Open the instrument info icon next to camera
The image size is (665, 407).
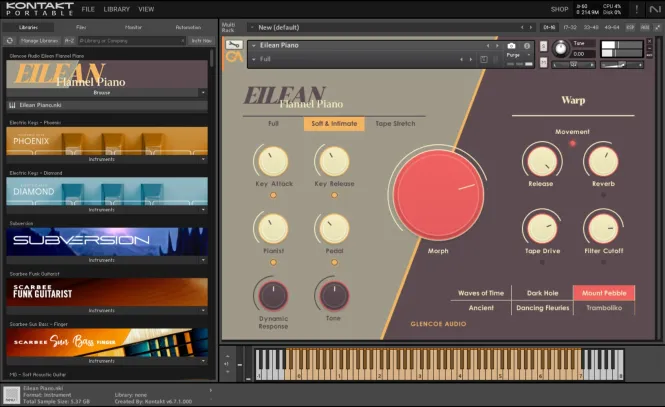point(527,45)
